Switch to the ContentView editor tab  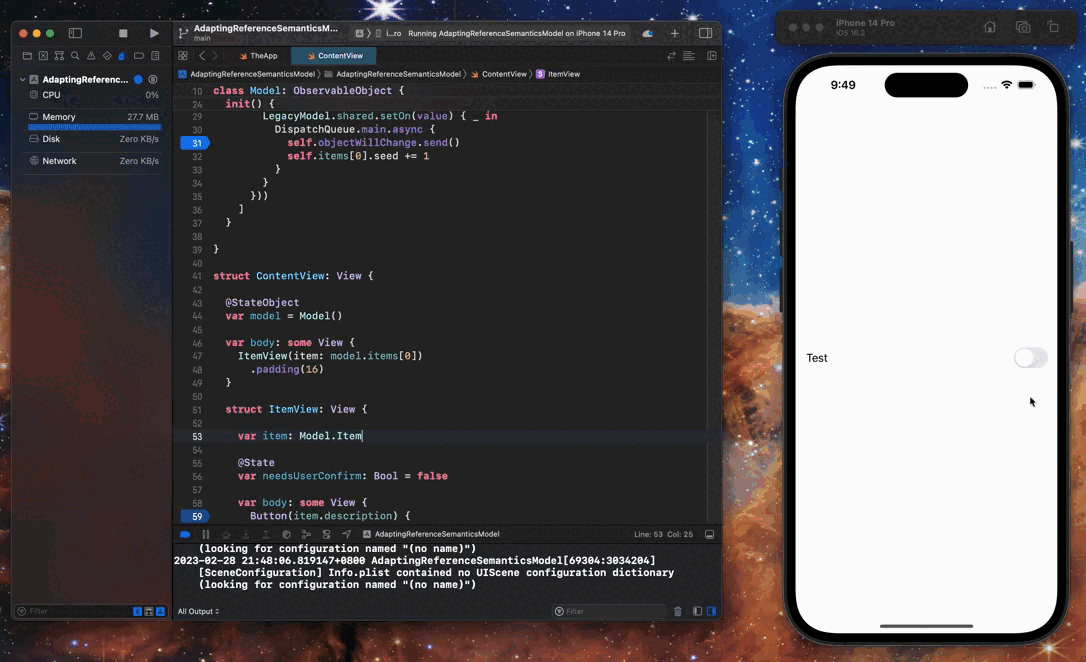pos(335,55)
